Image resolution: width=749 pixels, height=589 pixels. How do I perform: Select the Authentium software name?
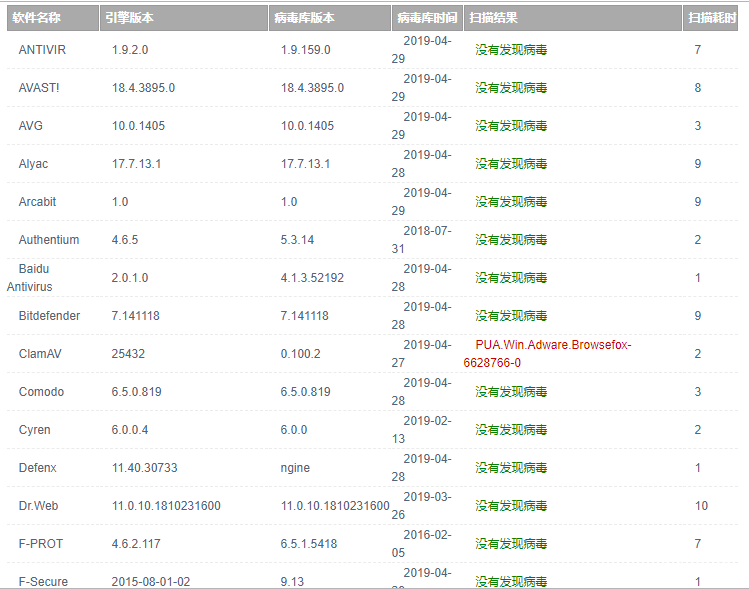[49, 240]
